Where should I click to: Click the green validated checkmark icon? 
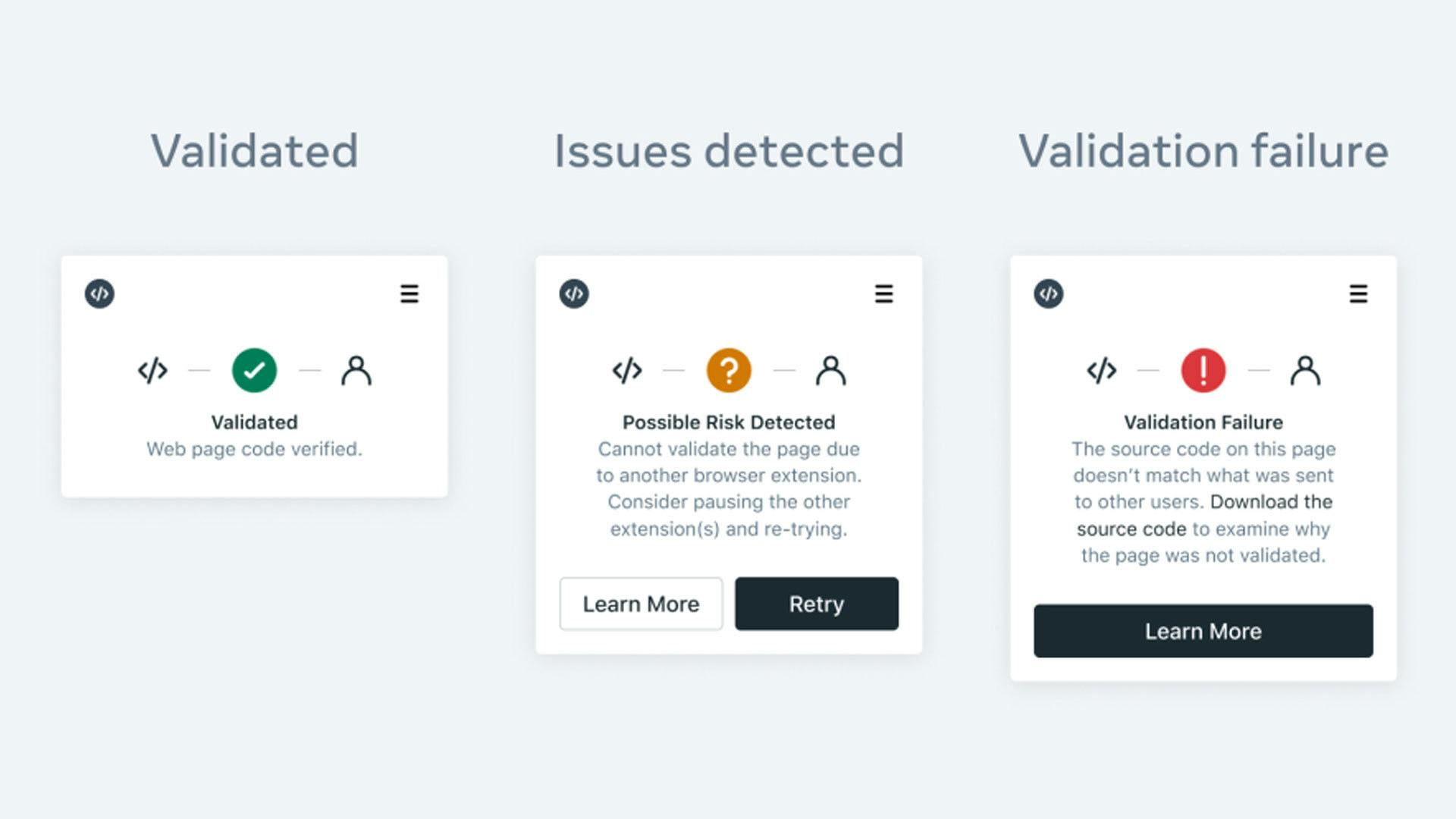coord(254,370)
